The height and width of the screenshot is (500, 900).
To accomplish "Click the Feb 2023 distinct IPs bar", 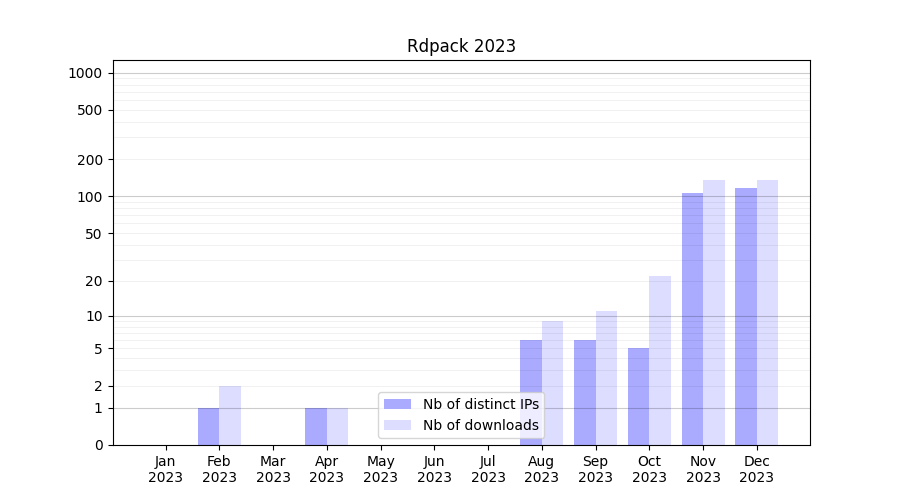I will (208, 426).
